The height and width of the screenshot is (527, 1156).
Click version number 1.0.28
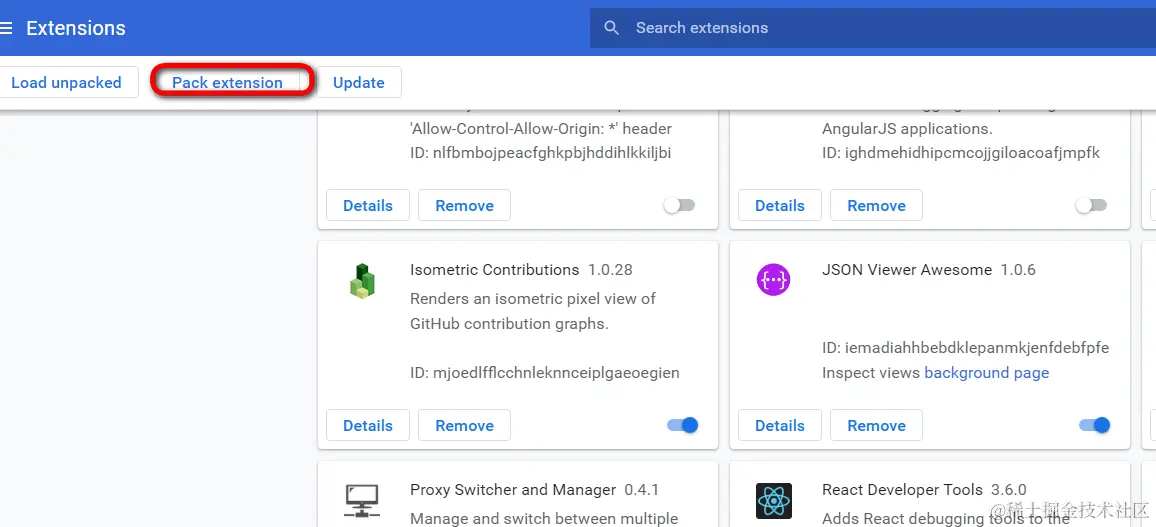tap(610, 270)
